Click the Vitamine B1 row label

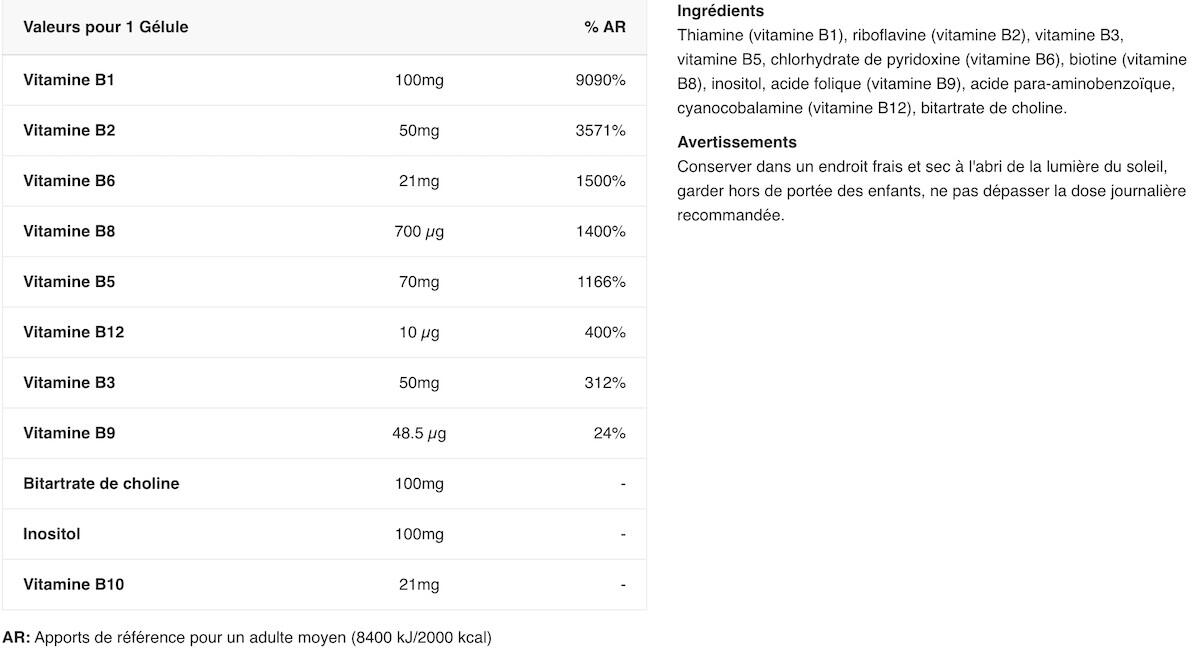pyautogui.click(x=69, y=80)
